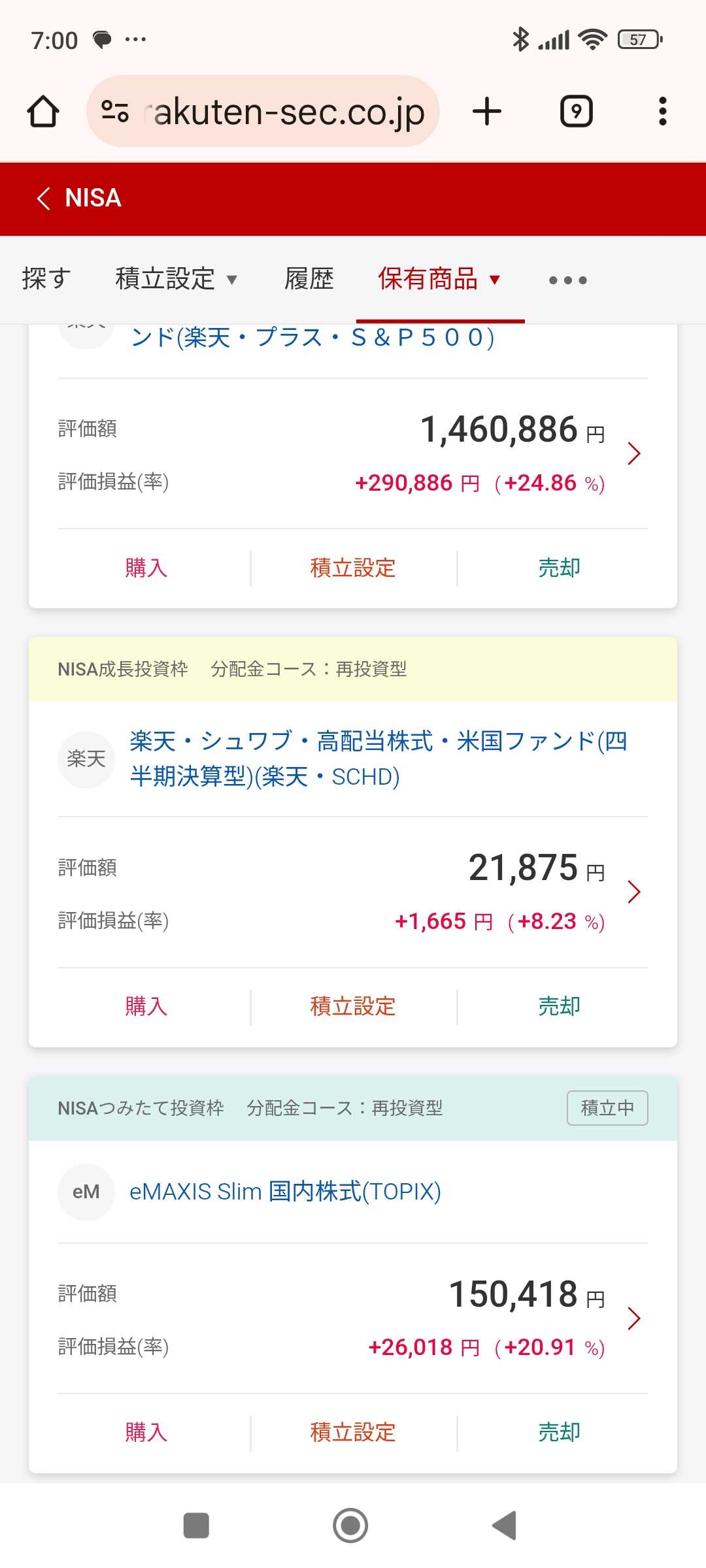Open details chevron for 1,460,886 円 holding
The width and height of the screenshot is (706, 1568).
pos(633,453)
